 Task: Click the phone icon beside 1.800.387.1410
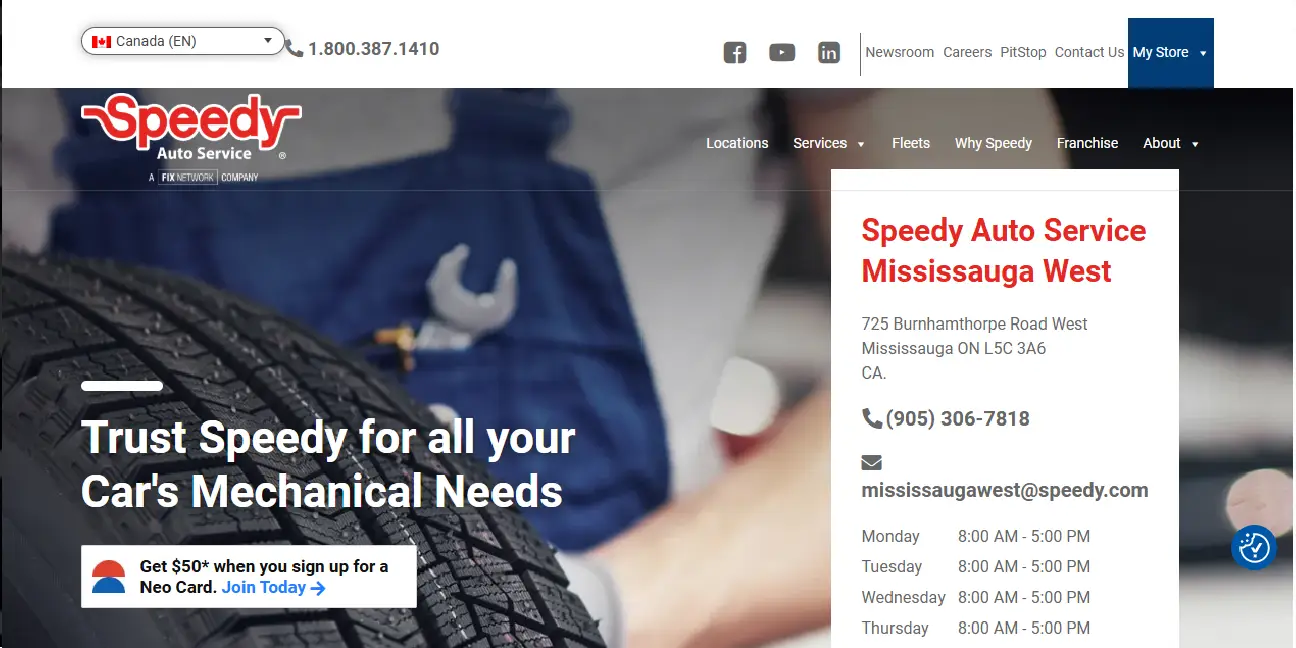294,49
